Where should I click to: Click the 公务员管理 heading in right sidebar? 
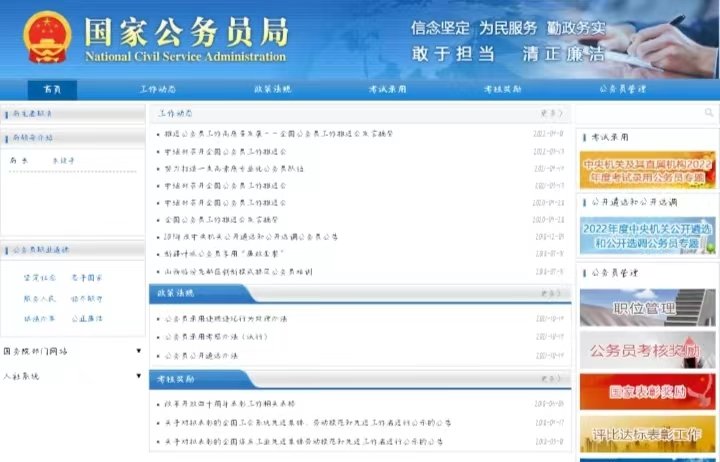pyautogui.click(x=614, y=273)
